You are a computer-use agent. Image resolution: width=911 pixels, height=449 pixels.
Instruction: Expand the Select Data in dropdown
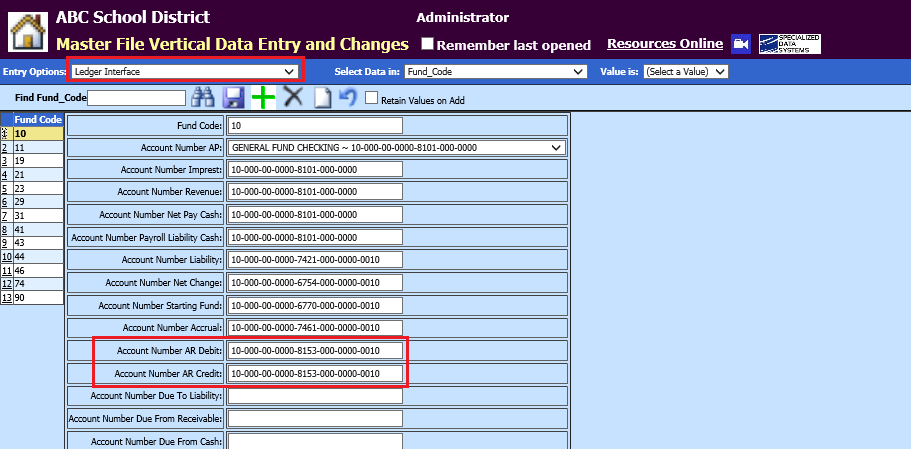495,71
